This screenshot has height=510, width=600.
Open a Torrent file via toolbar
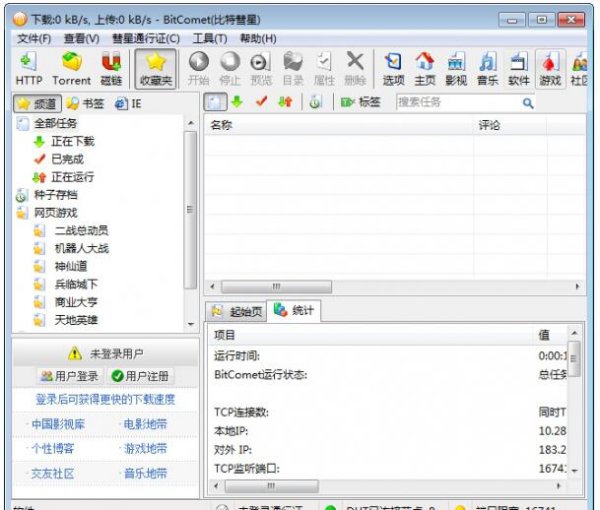(72, 69)
